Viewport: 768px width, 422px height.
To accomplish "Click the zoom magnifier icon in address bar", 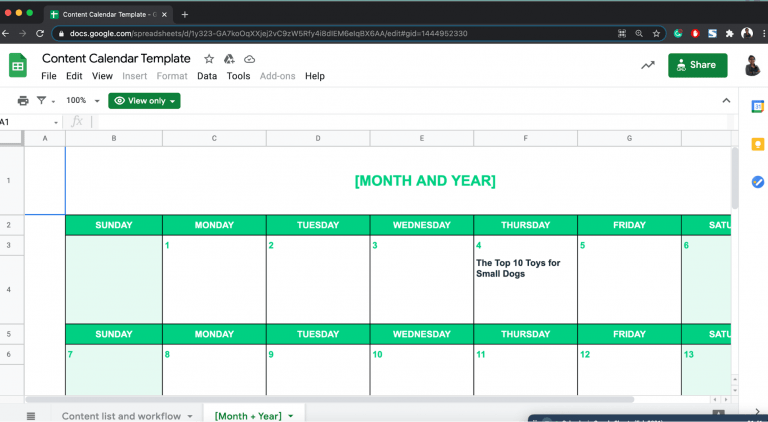I will coord(639,33).
